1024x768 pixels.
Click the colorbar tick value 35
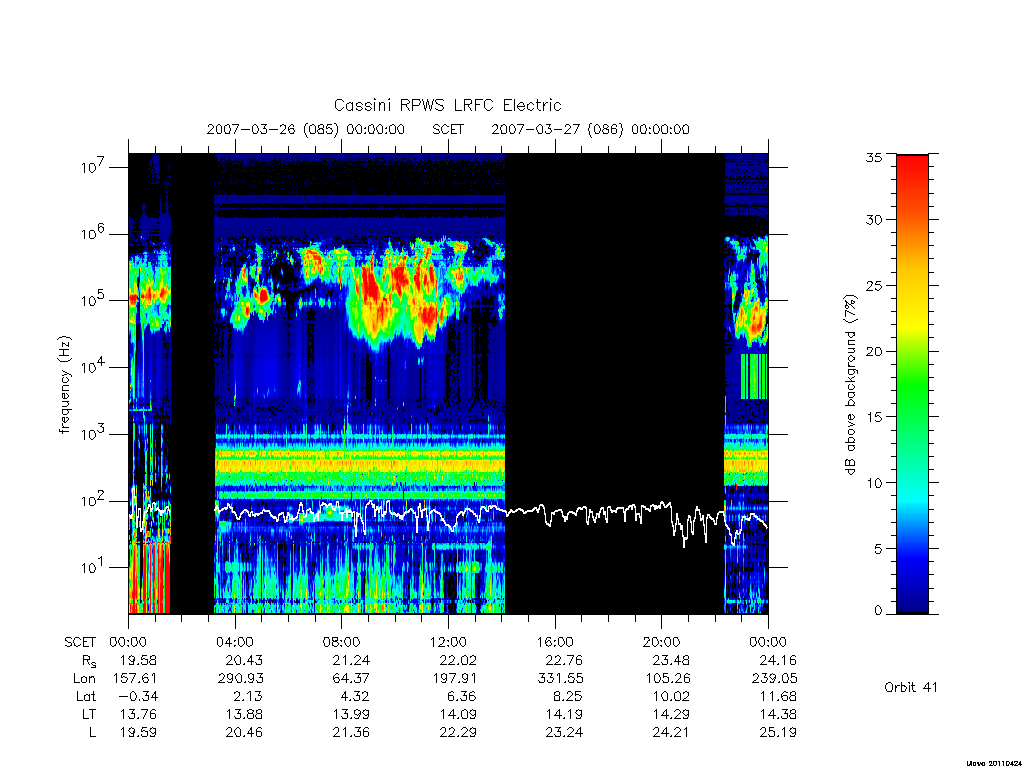tap(874, 157)
